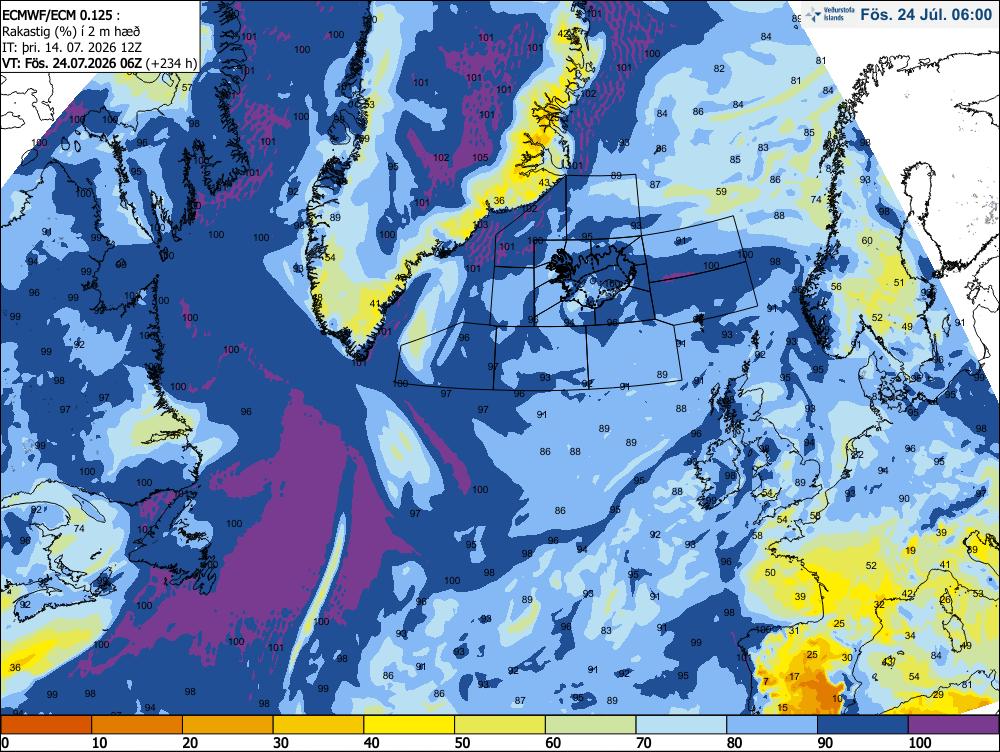The image size is (1000, 752).
Task: Click the '34' humidity value on the map
Action: coord(910,635)
